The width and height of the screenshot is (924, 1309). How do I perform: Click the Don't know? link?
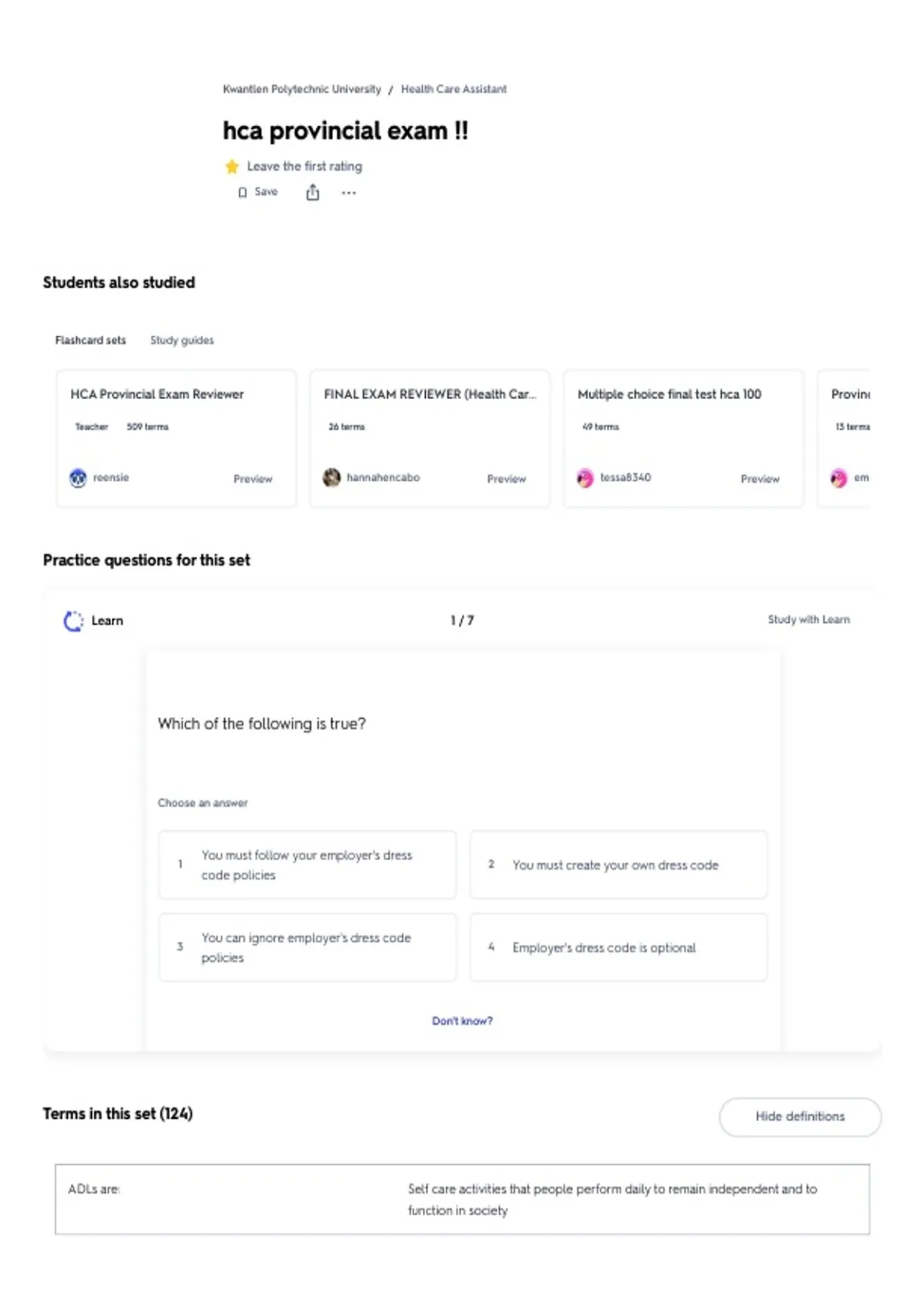(462, 1021)
